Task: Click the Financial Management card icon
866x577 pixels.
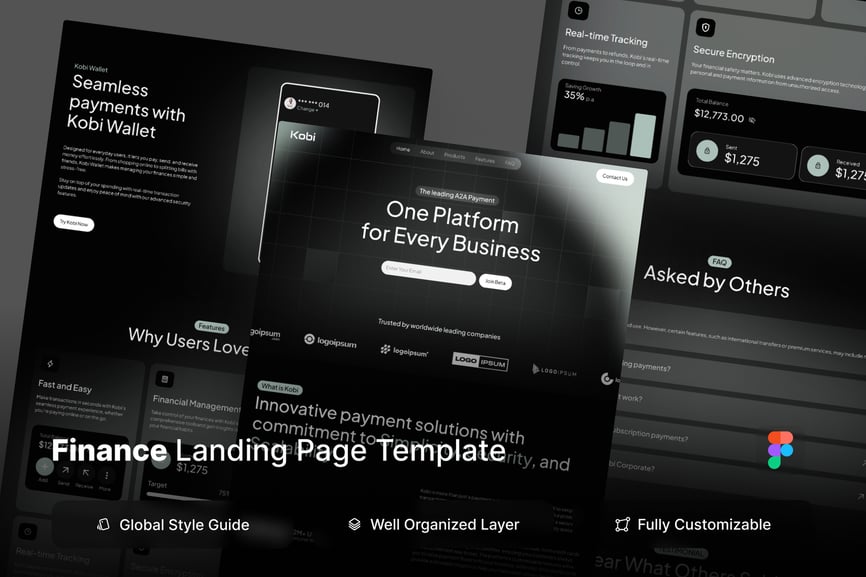Action: [164, 379]
